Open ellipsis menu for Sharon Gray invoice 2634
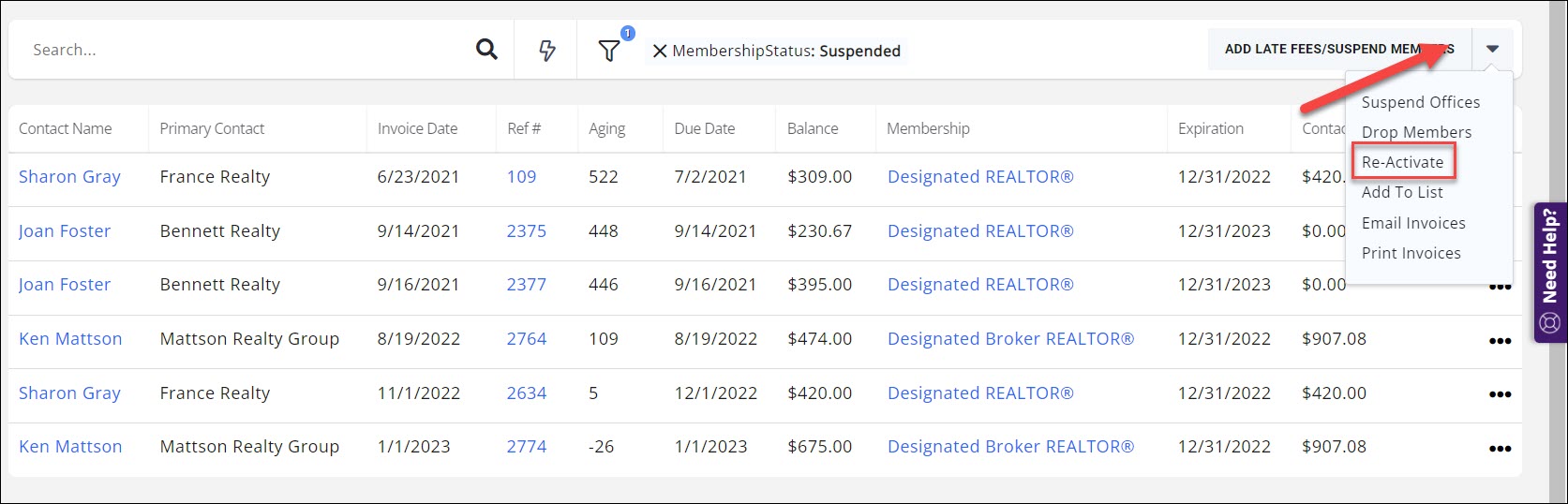The image size is (1568, 504). (1500, 394)
